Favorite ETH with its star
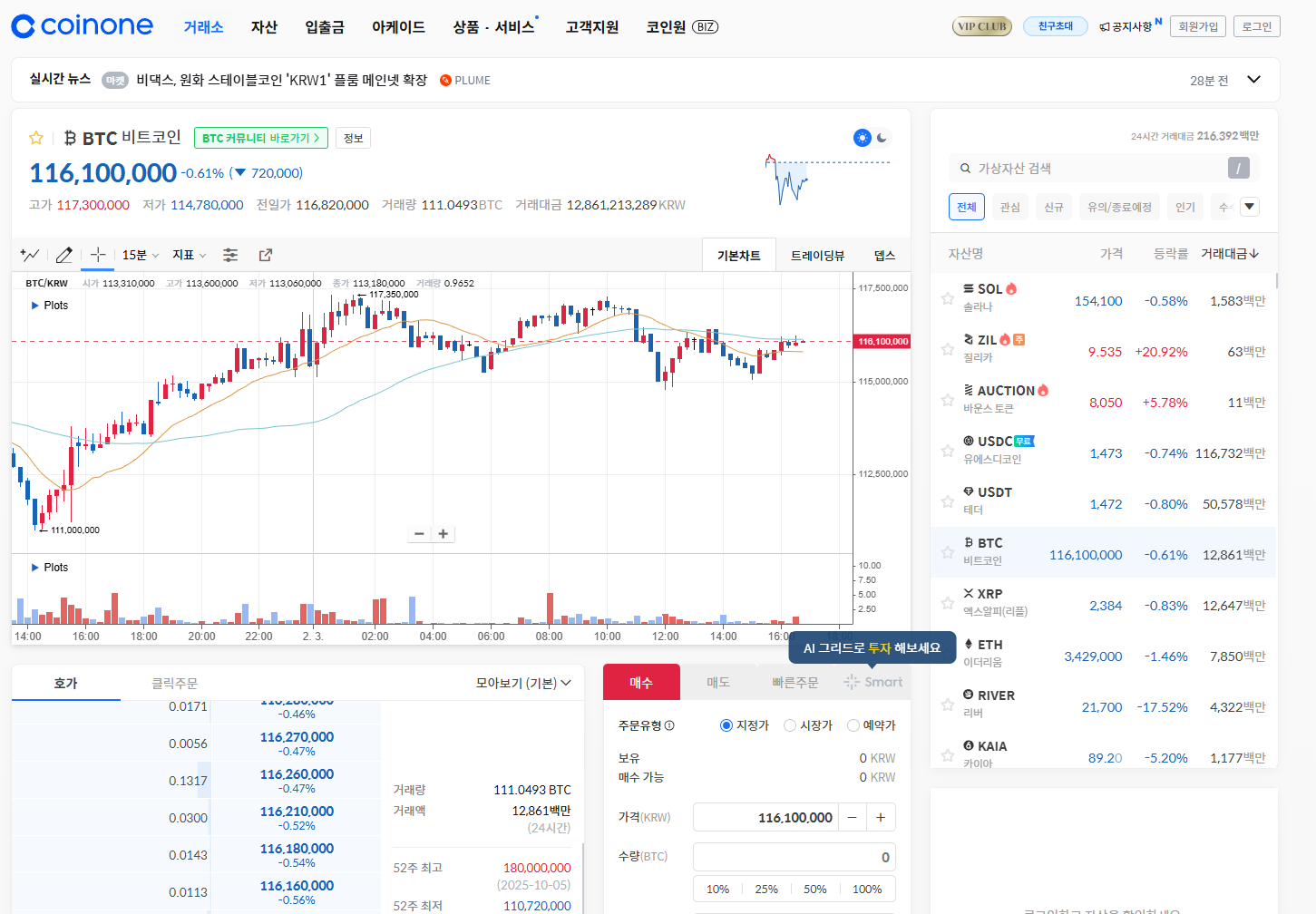The image size is (1316, 914). tap(947, 654)
